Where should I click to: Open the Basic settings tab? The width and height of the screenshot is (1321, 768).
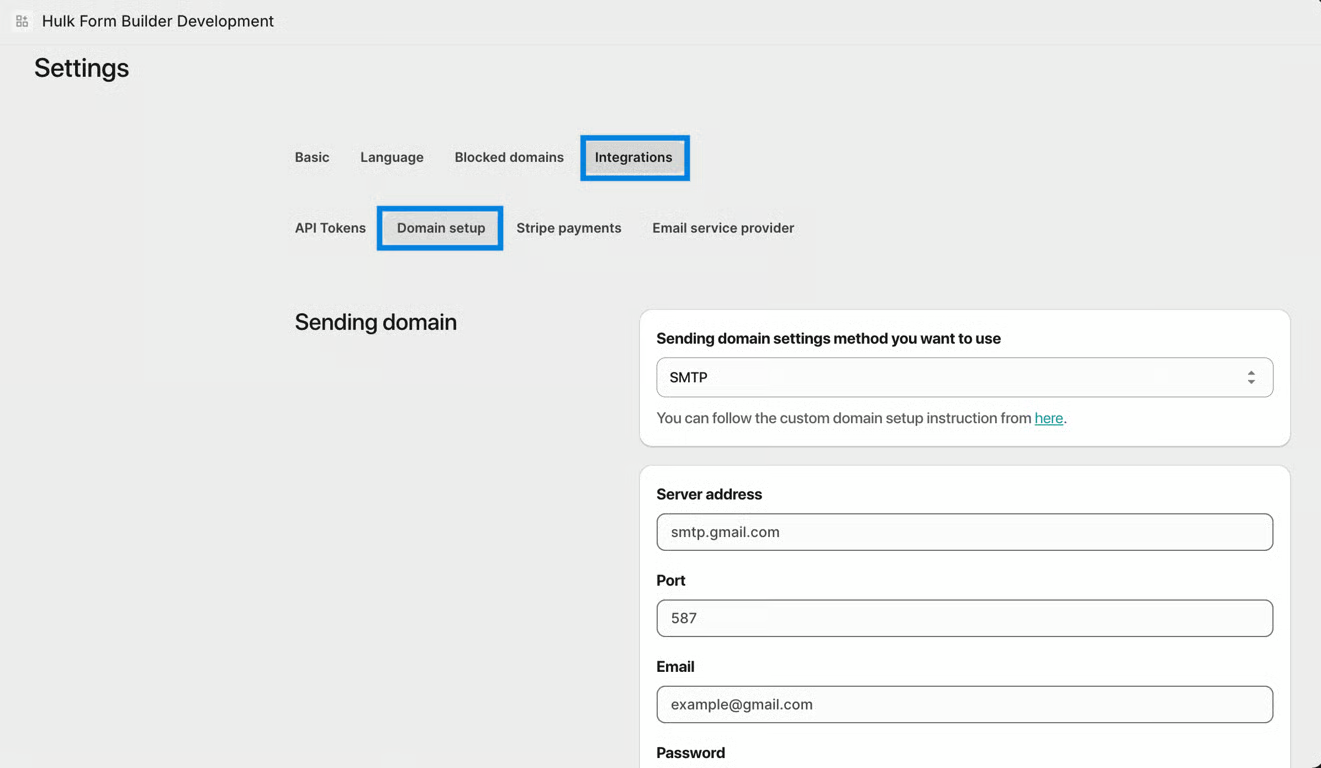[x=312, y=157]
